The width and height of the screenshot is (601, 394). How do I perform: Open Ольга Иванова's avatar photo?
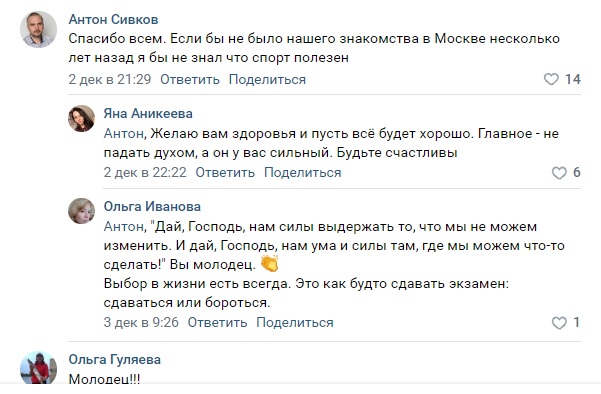pyautogui.click(x=81, y=211)
